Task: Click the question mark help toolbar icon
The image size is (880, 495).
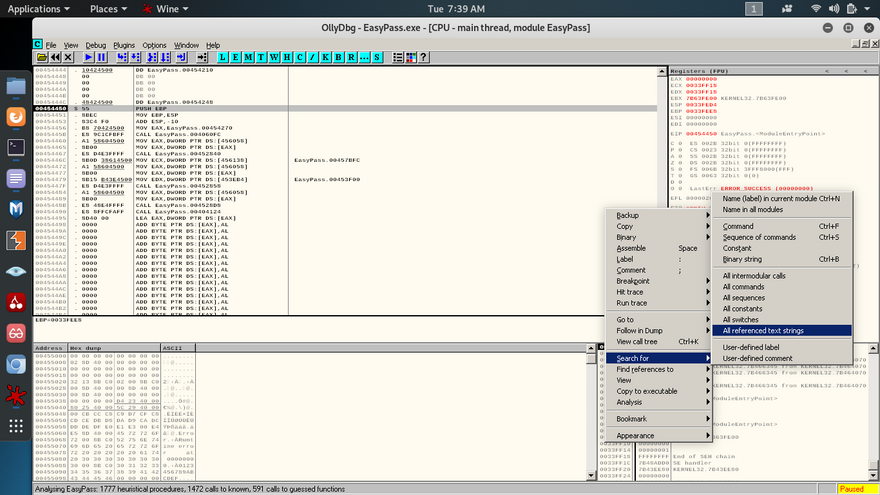Action: point(424,57)
